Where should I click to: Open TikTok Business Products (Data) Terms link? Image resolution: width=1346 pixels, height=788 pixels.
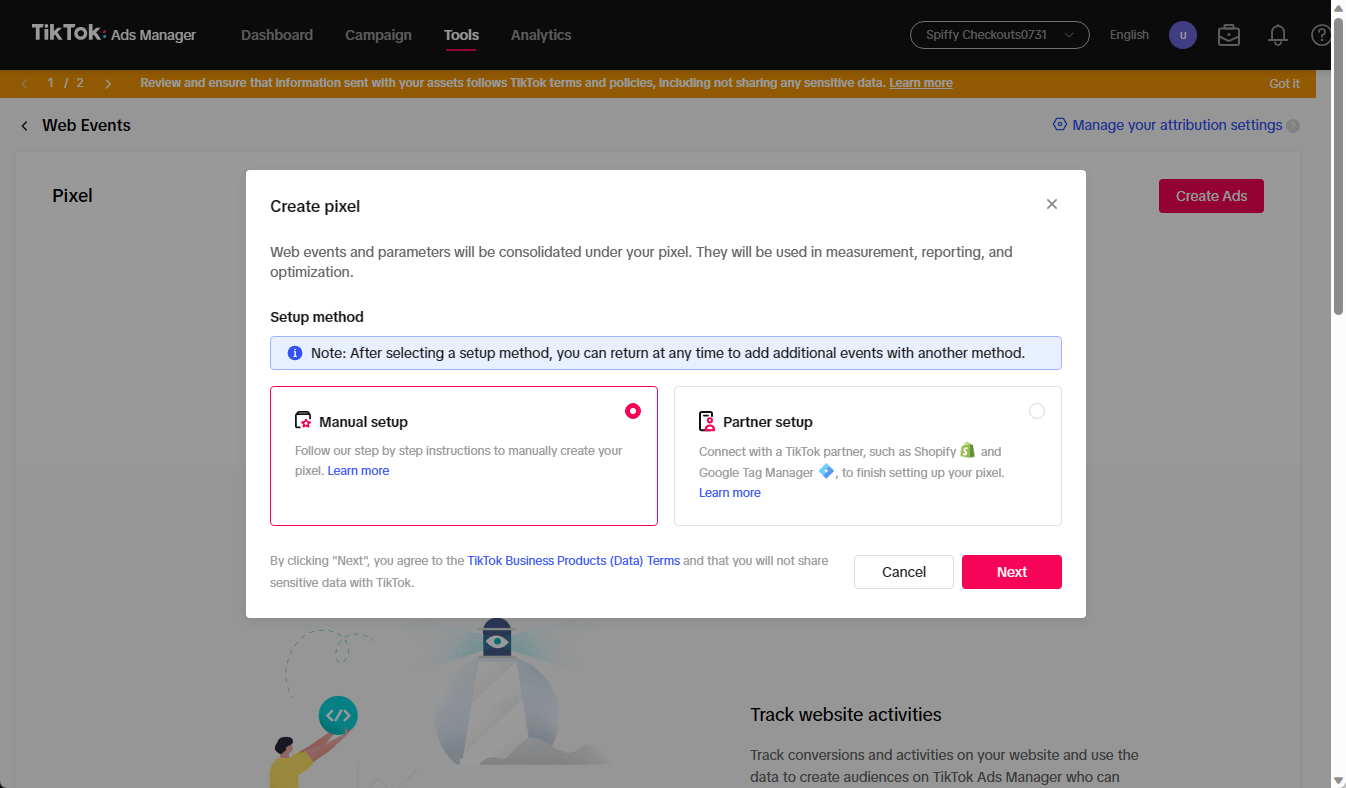point(573,561)
